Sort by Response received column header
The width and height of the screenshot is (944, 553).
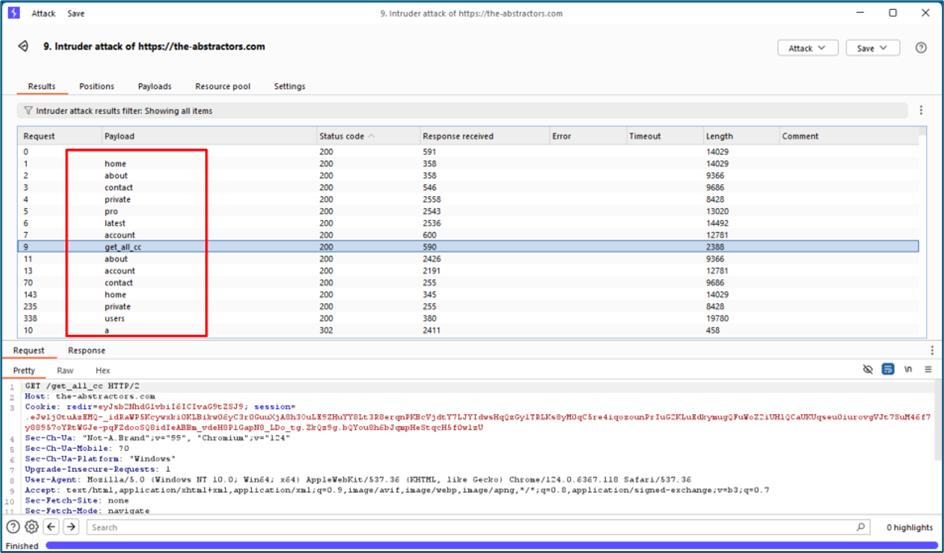pyautogui.click(x=484, y=136)
